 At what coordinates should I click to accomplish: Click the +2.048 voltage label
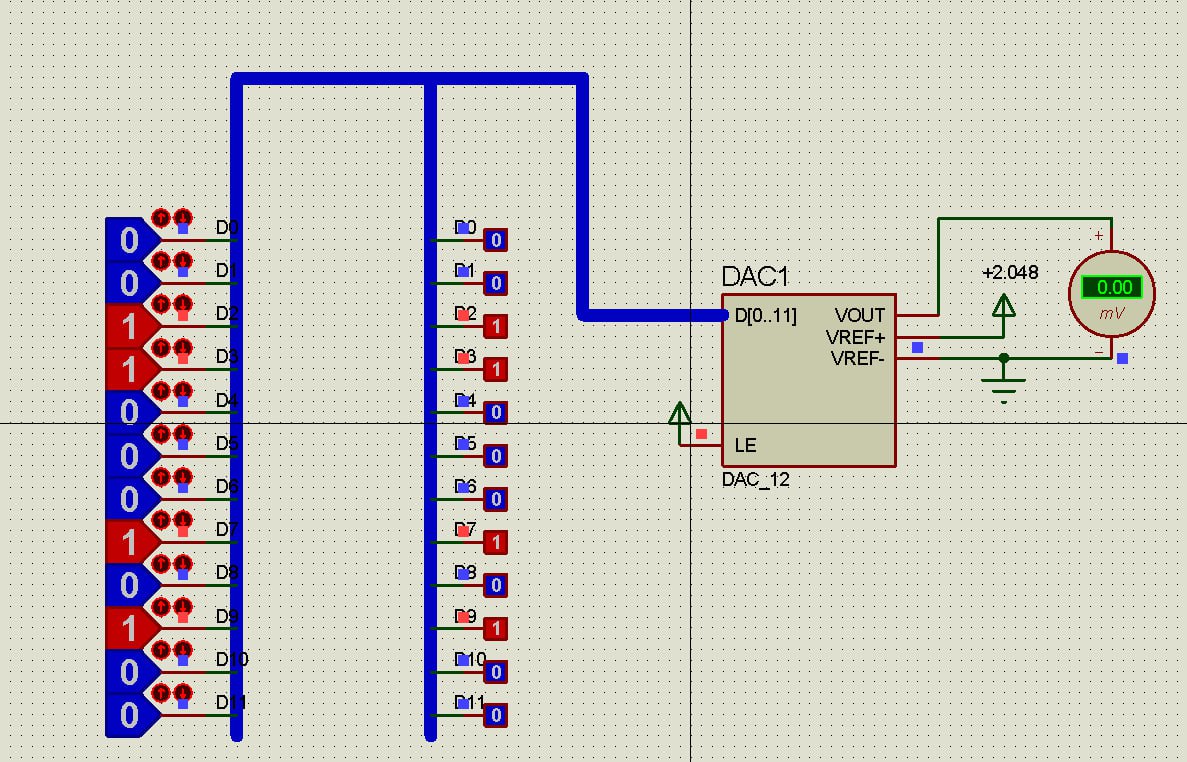(1010, 272)
